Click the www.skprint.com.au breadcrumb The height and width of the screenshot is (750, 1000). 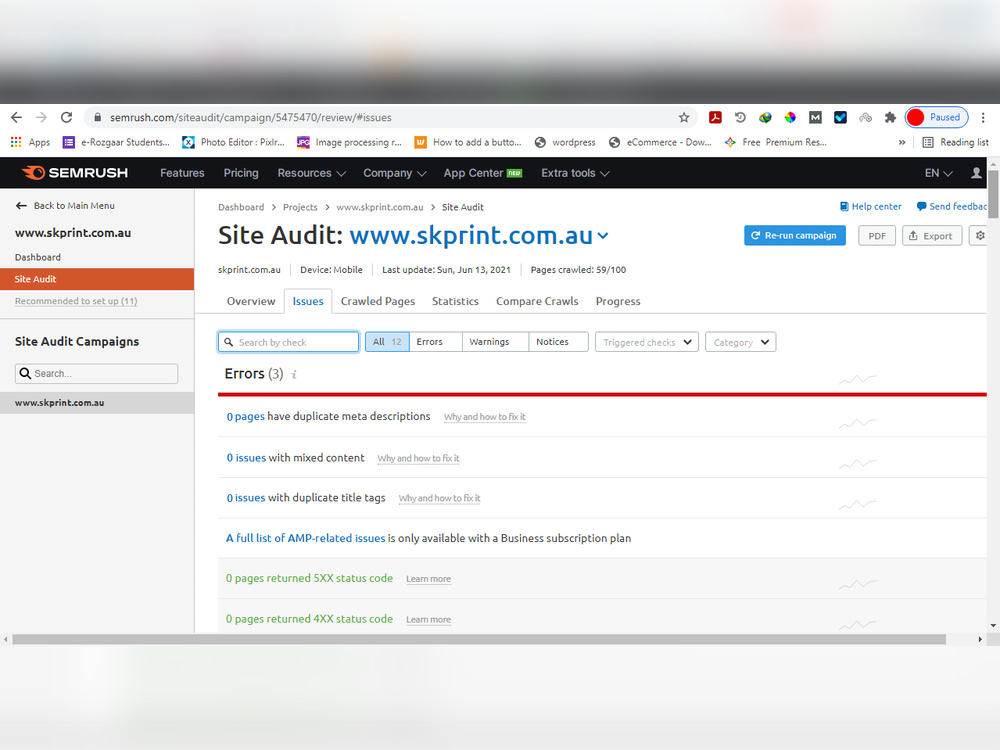point(380,207)
